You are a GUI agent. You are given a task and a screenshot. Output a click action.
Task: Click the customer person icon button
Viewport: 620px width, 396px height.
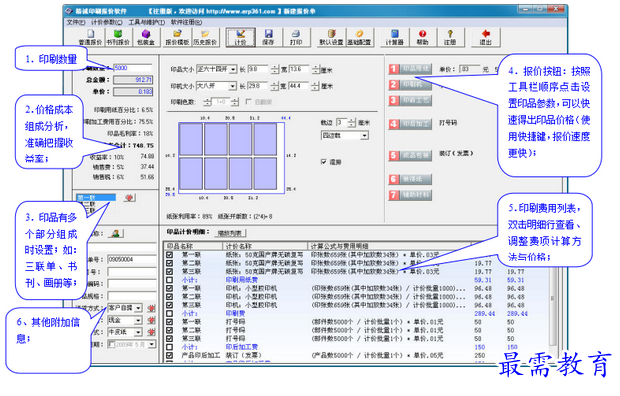pyautogui.click(x=115, y=233)
